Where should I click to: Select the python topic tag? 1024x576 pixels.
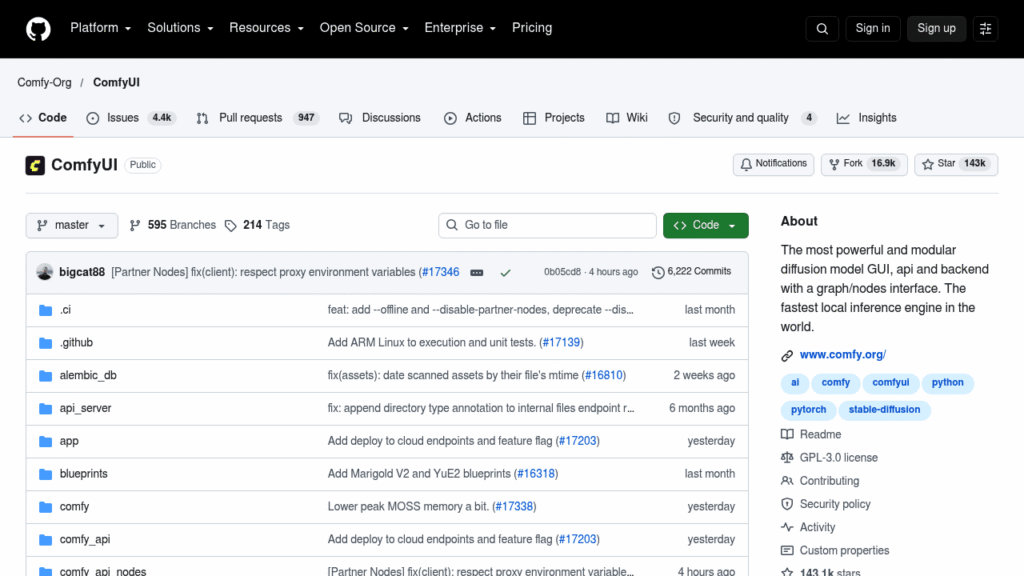pos(947,383)
